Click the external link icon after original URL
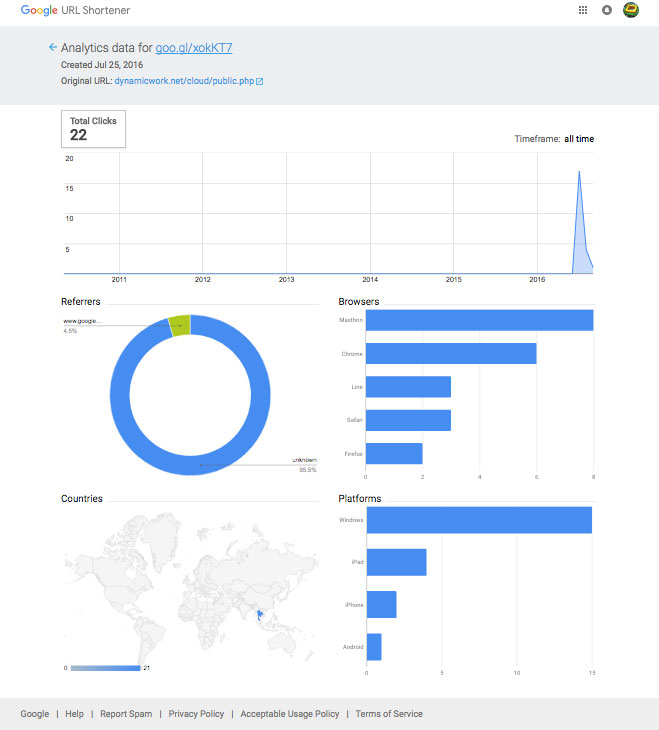This screenshot has width=659, height=730. [x=260, y=81]
